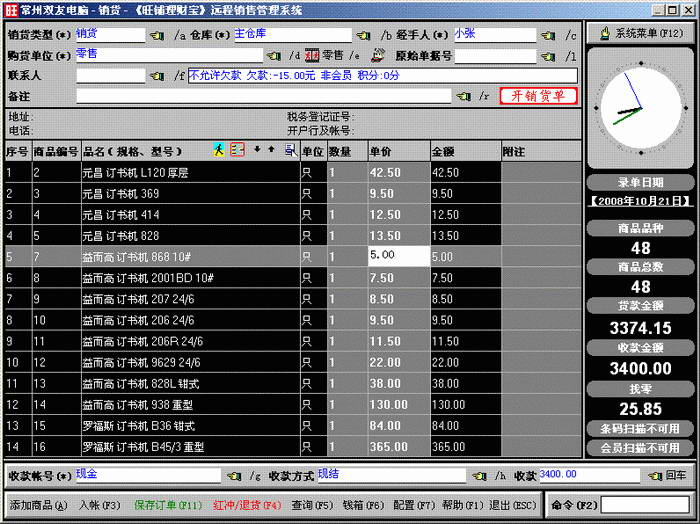Click the hand icon beside 收款帐号 field

coord(234,476)
